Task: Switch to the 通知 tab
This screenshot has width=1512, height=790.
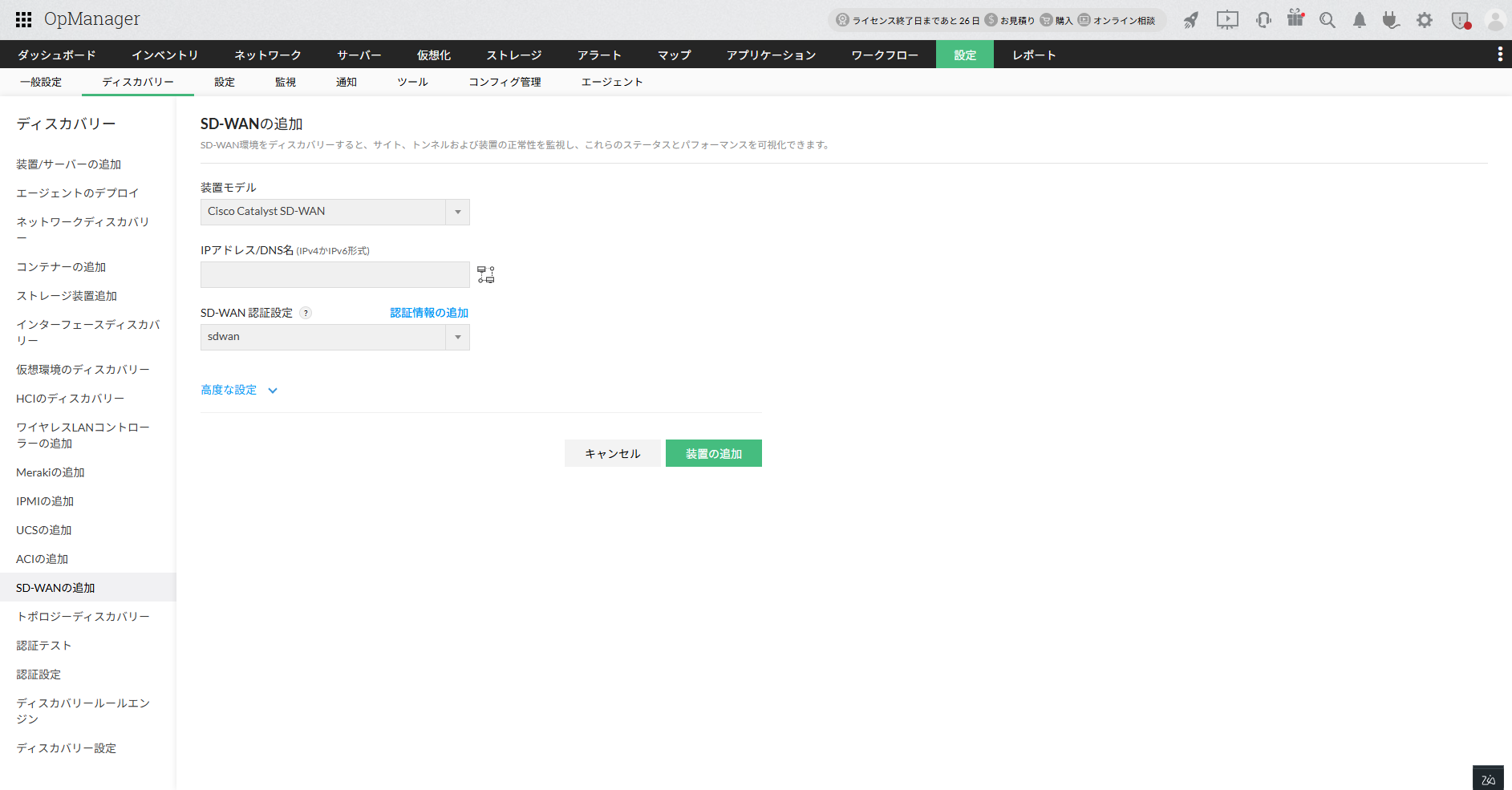Action: click(x=347, y=82)
